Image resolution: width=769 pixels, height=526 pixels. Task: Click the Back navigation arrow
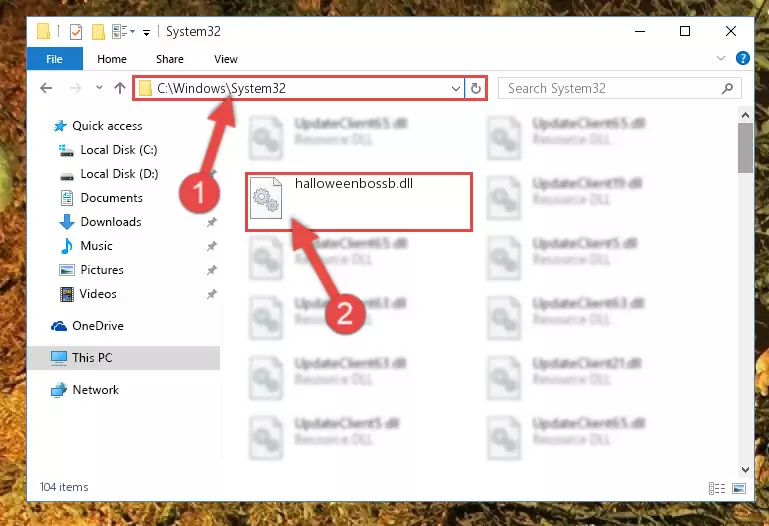[46, 88]
